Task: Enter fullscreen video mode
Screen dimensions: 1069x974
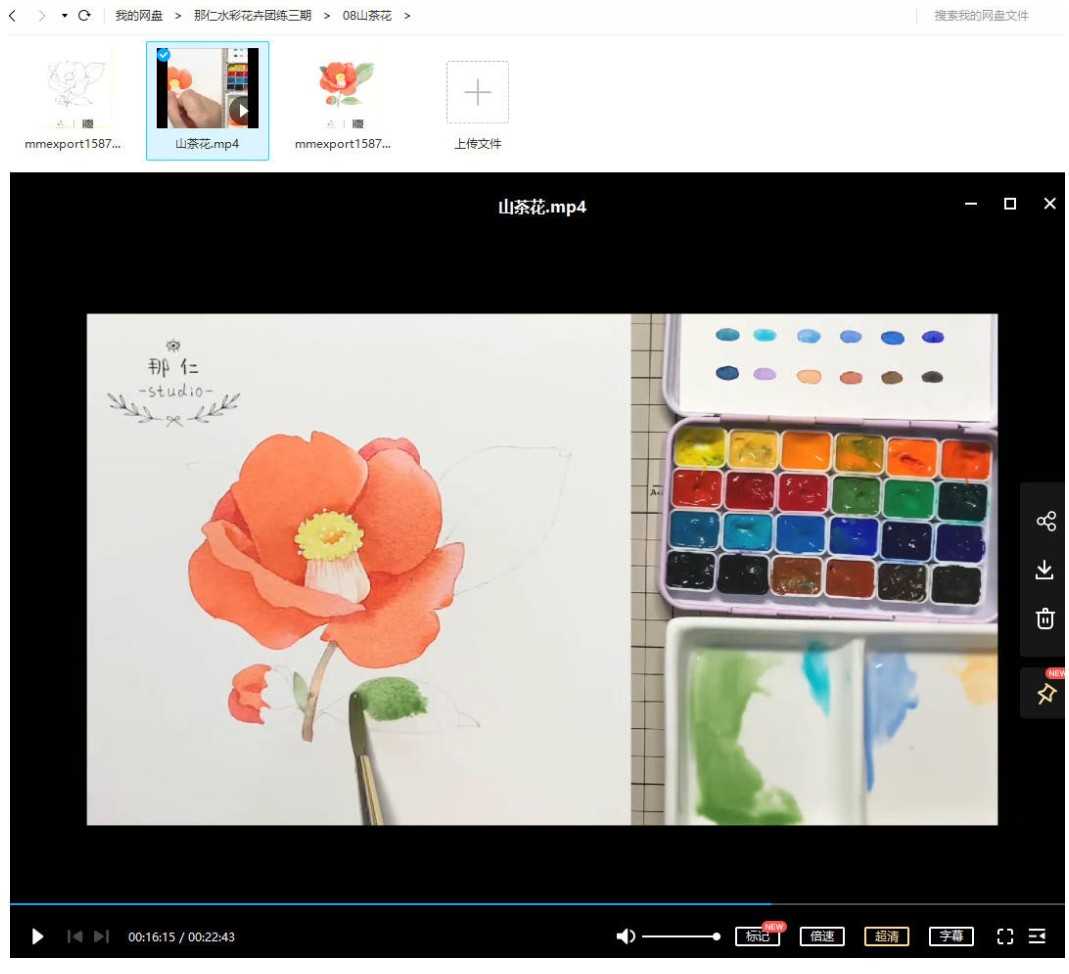Action: pyautogui.click(x=1005, y=937)
